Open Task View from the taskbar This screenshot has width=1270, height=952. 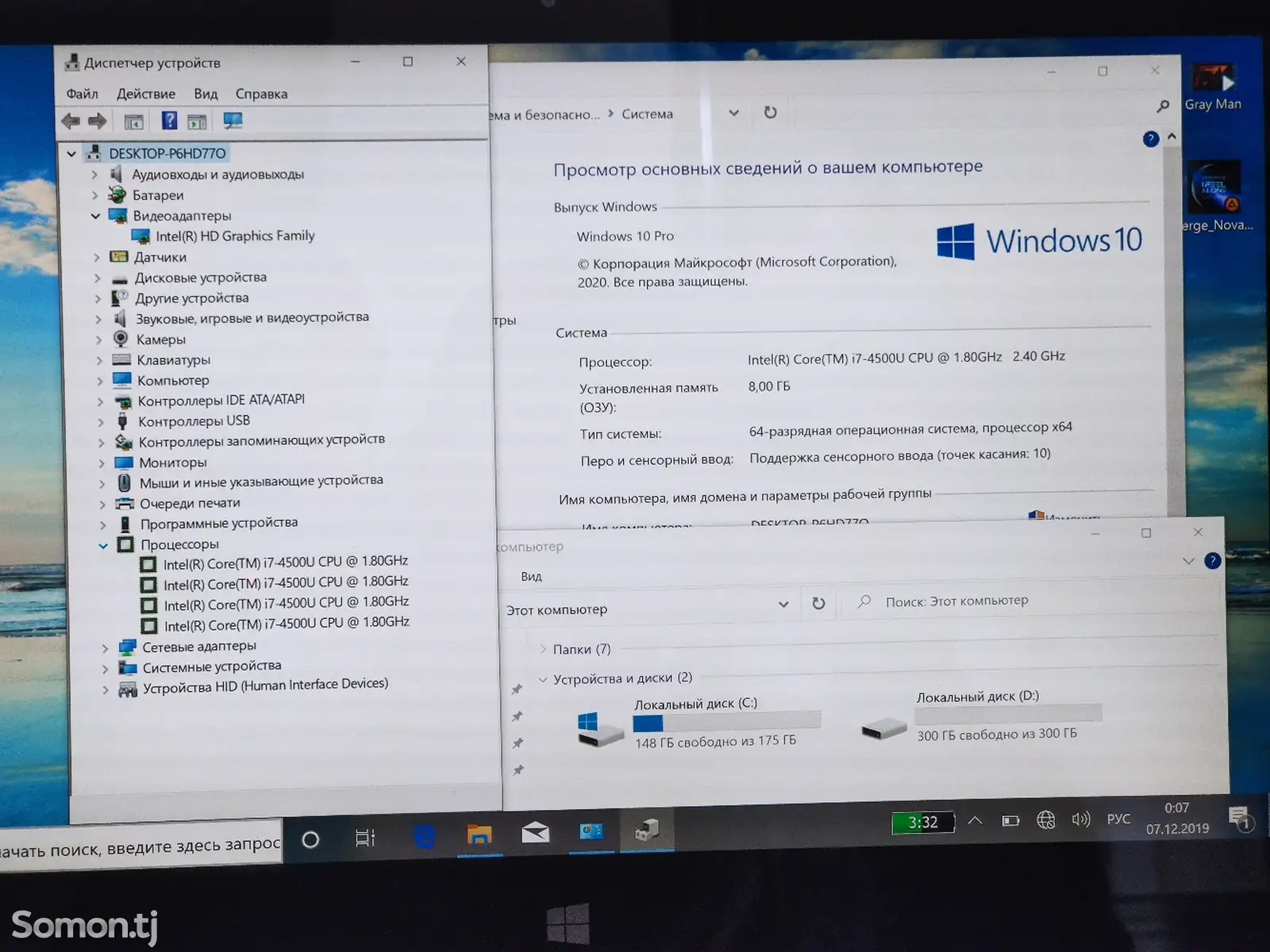point(365,838)
